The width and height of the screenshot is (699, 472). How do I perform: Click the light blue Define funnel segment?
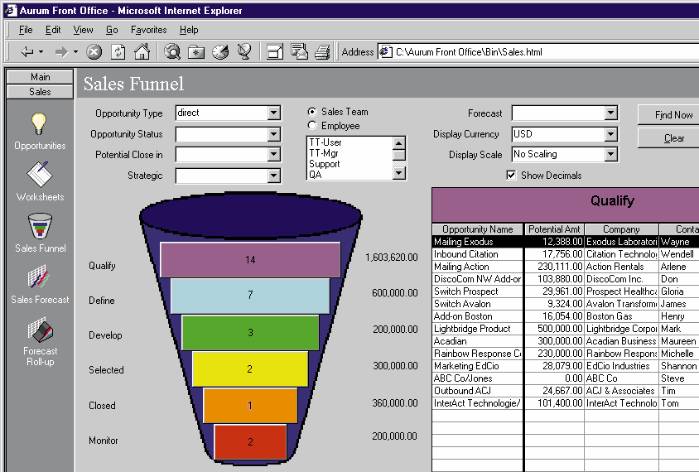[x=250, y=295]
